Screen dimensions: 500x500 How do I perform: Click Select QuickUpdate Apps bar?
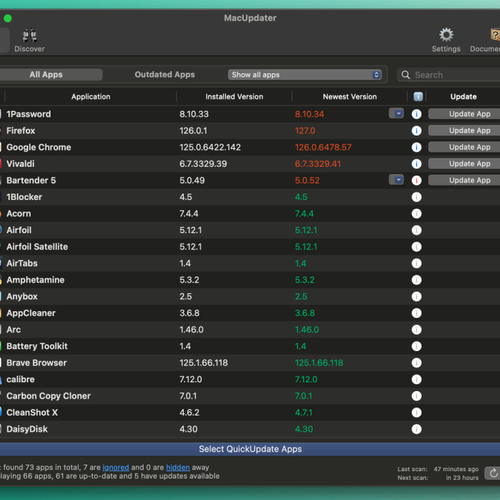coord(250,449)
